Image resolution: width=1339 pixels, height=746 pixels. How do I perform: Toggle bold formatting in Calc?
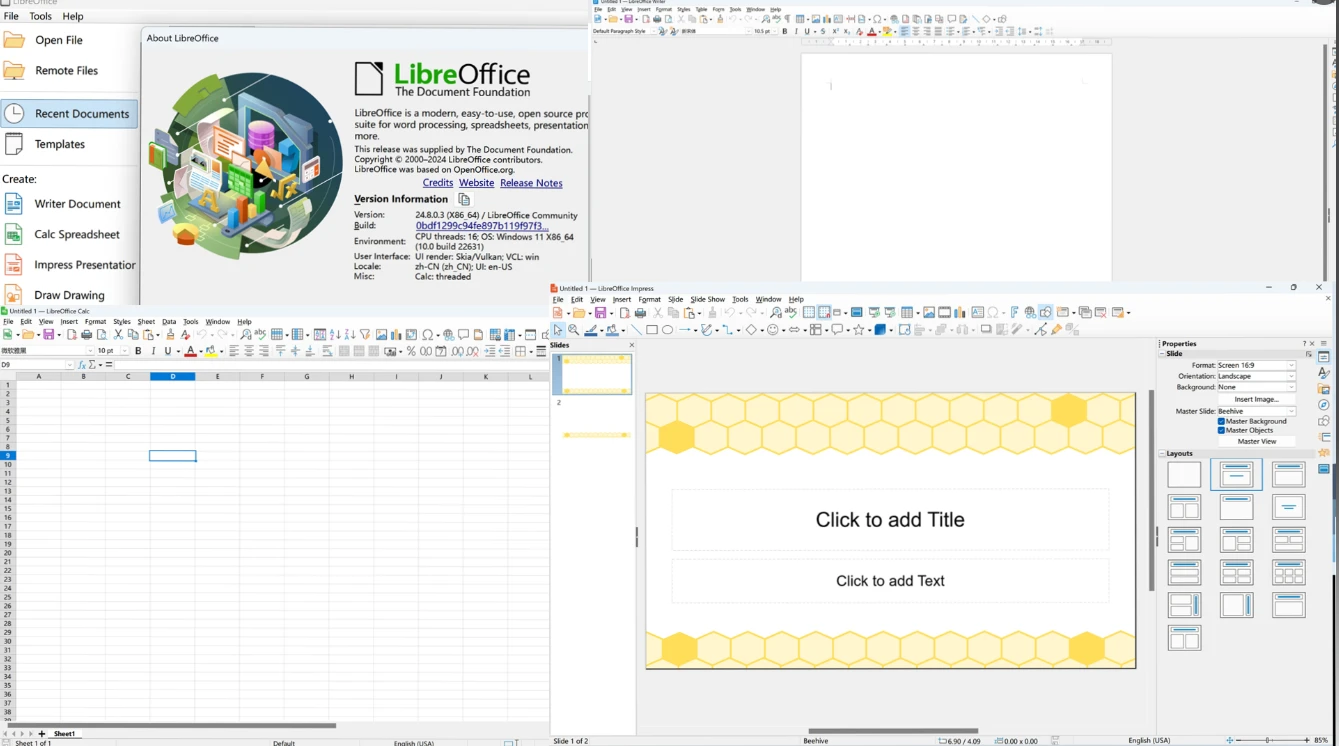pos(137,351)
